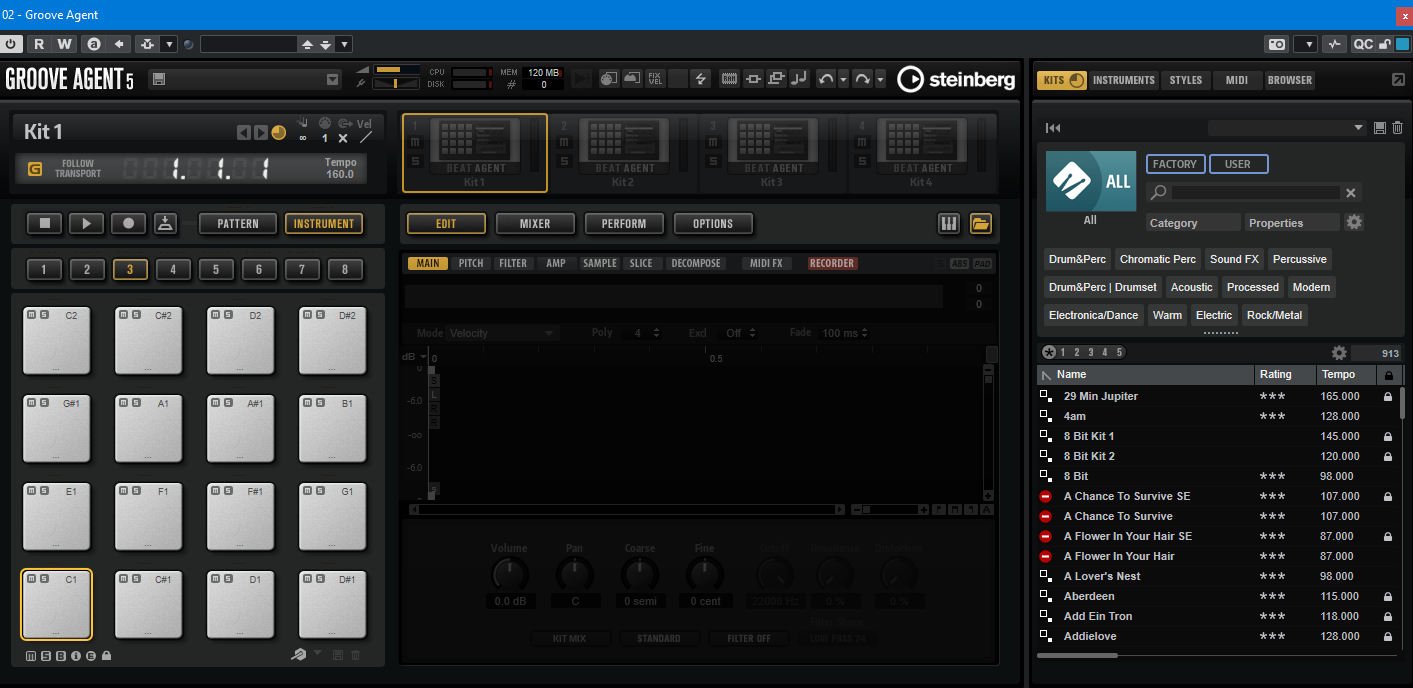Open the MIXER page

click(x=535, y=223)
